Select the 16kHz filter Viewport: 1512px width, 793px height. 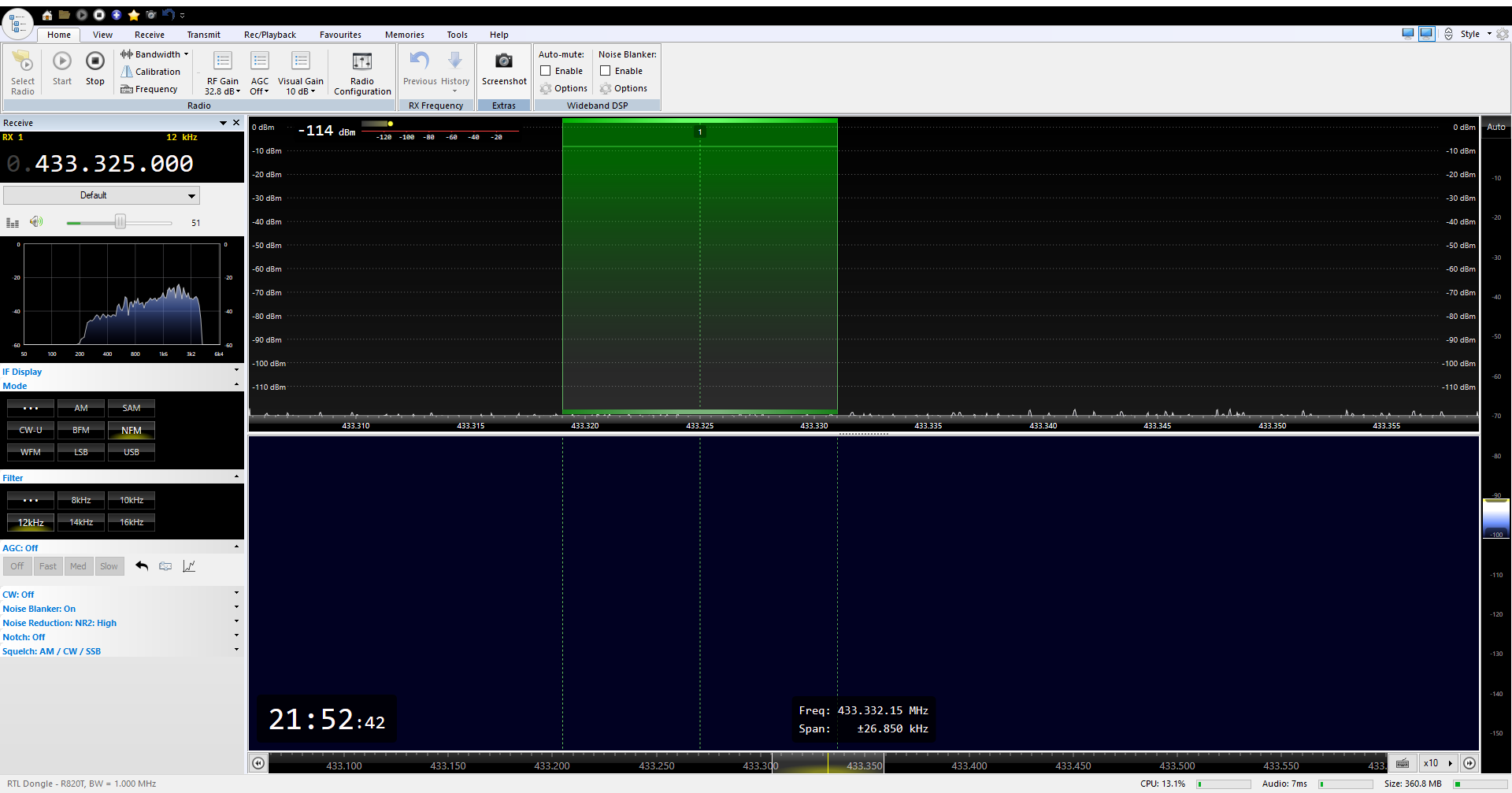(132, 522)
